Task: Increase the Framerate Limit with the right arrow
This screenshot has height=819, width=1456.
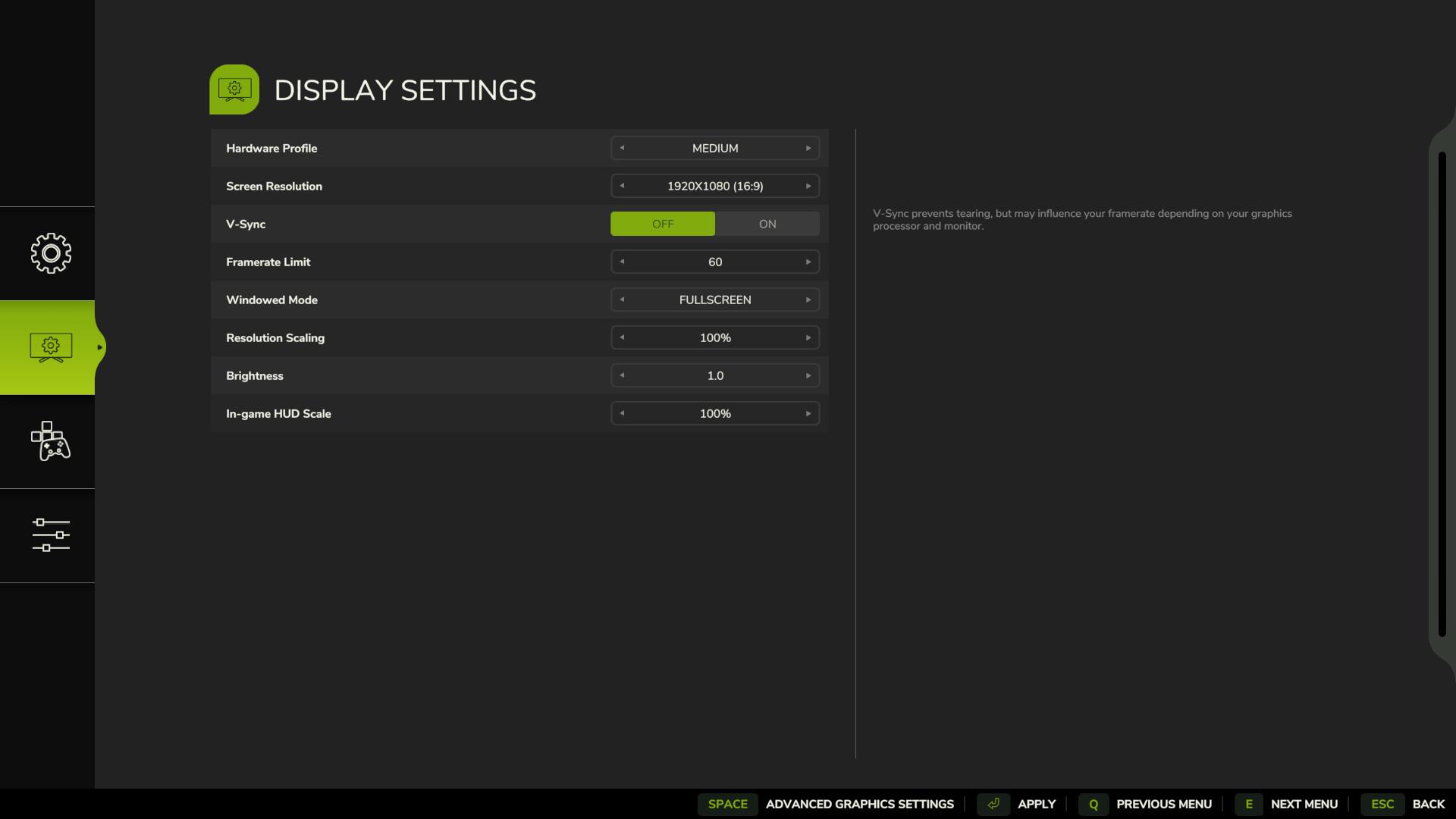Action: [808, 262]
